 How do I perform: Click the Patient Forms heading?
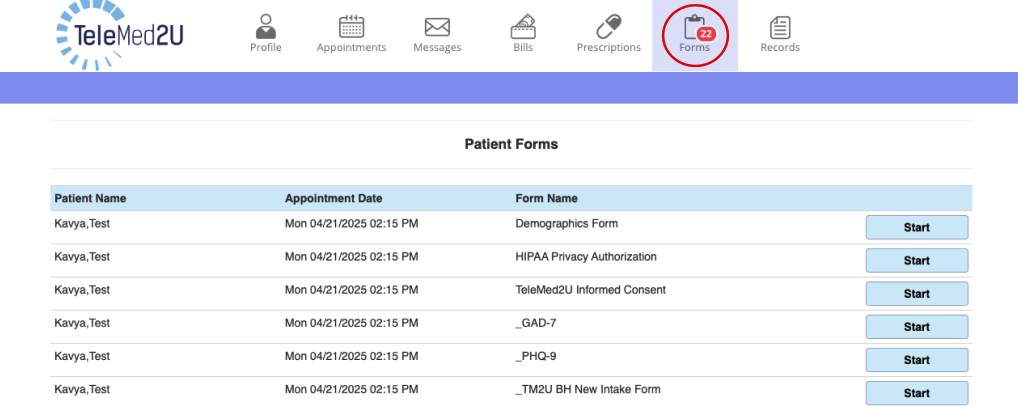click(511, 144)
